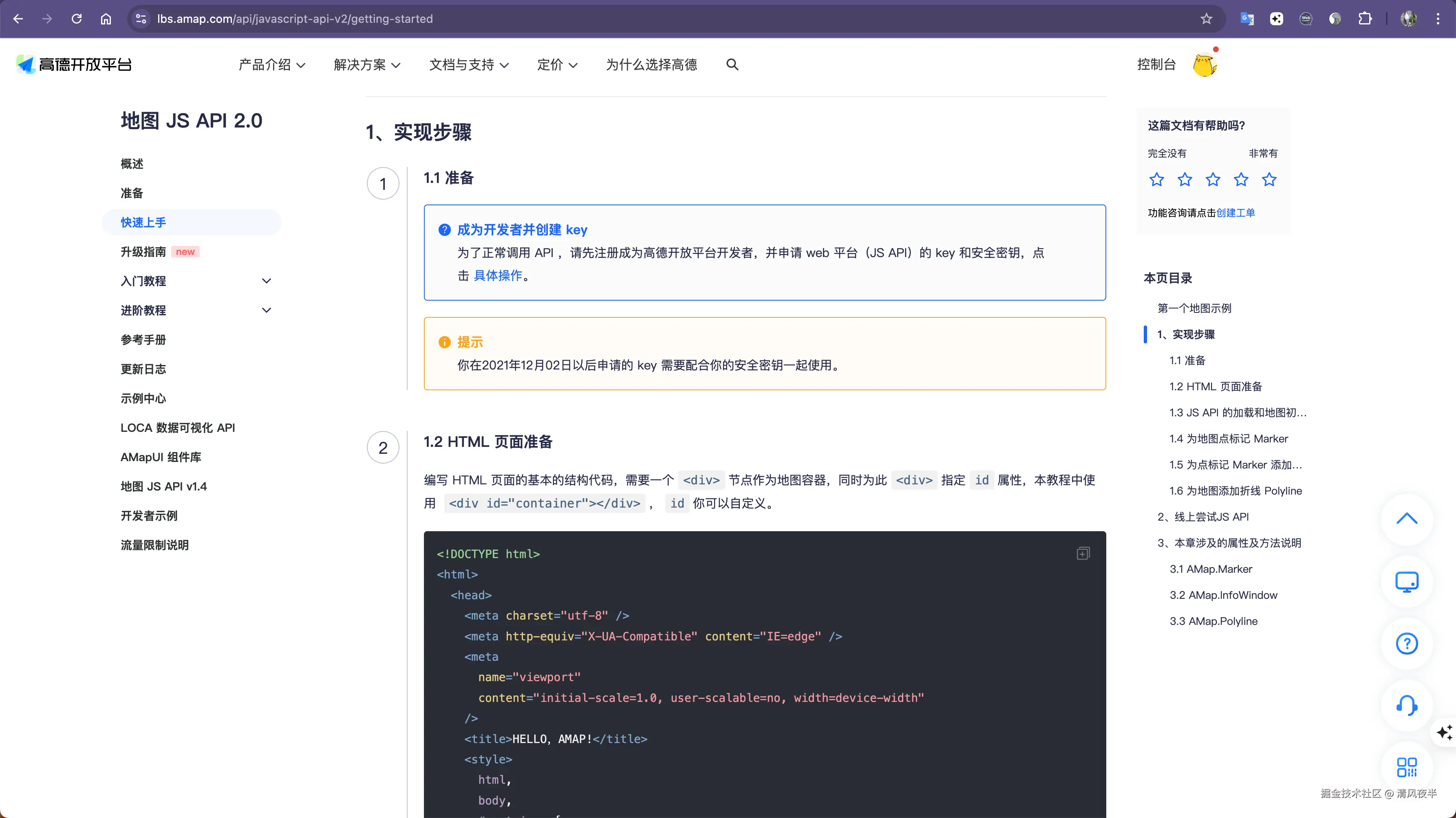1456x818 pixels.
Task: Click the scroll-to-top arrow floating button
Action: pyautogui.click(x=1406, y=519)
